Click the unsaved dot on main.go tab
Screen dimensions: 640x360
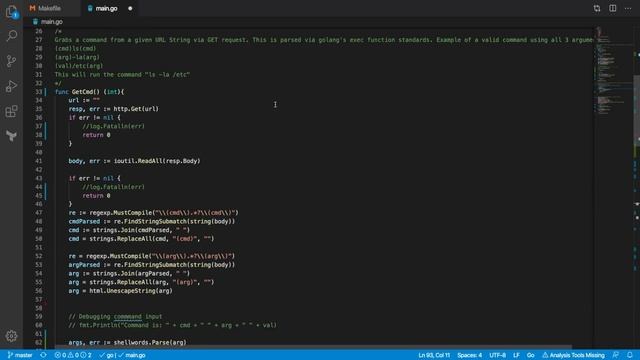point(130,8)
